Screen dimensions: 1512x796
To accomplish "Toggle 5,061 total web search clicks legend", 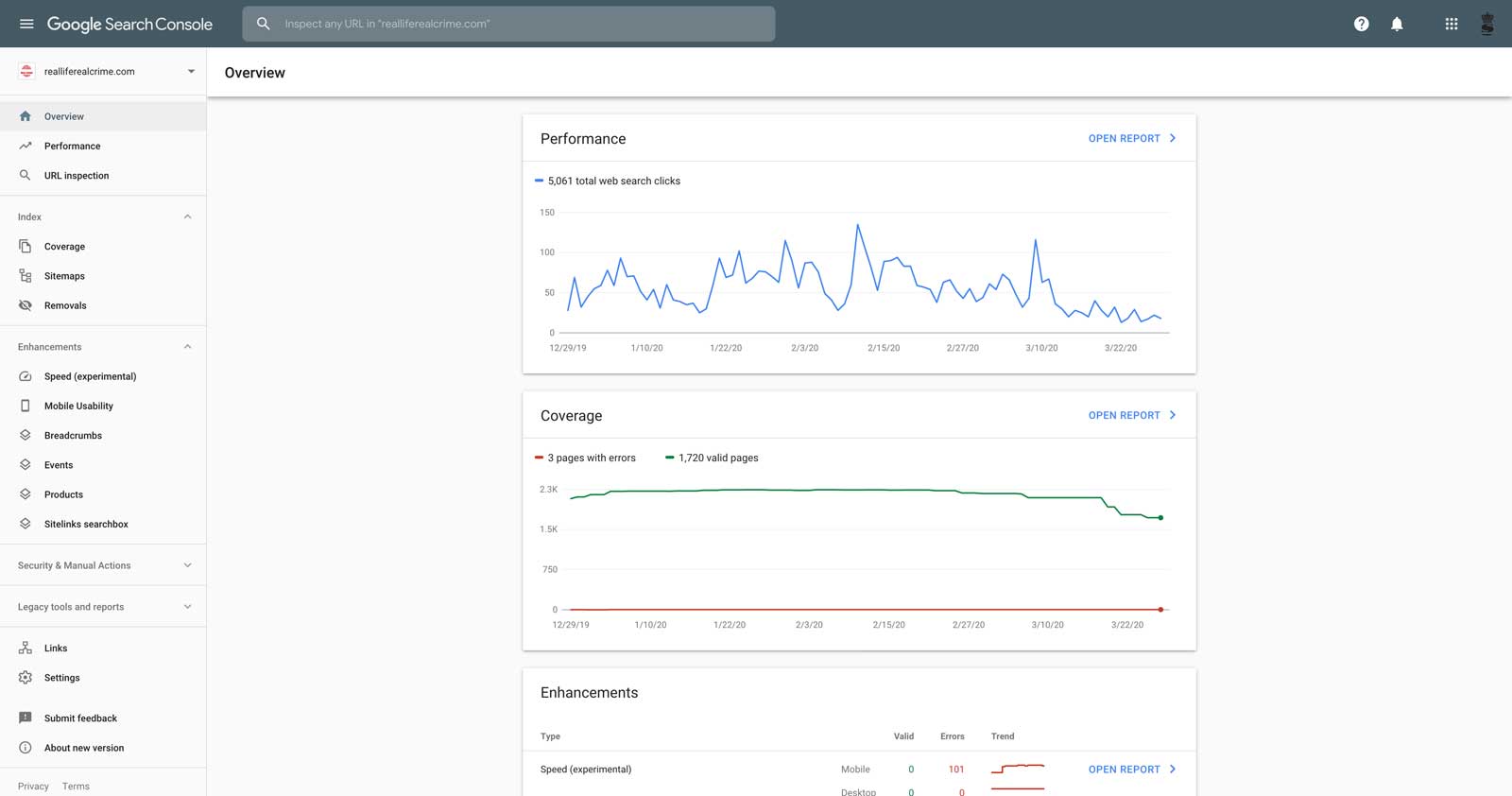I will [x=608, y=181].
